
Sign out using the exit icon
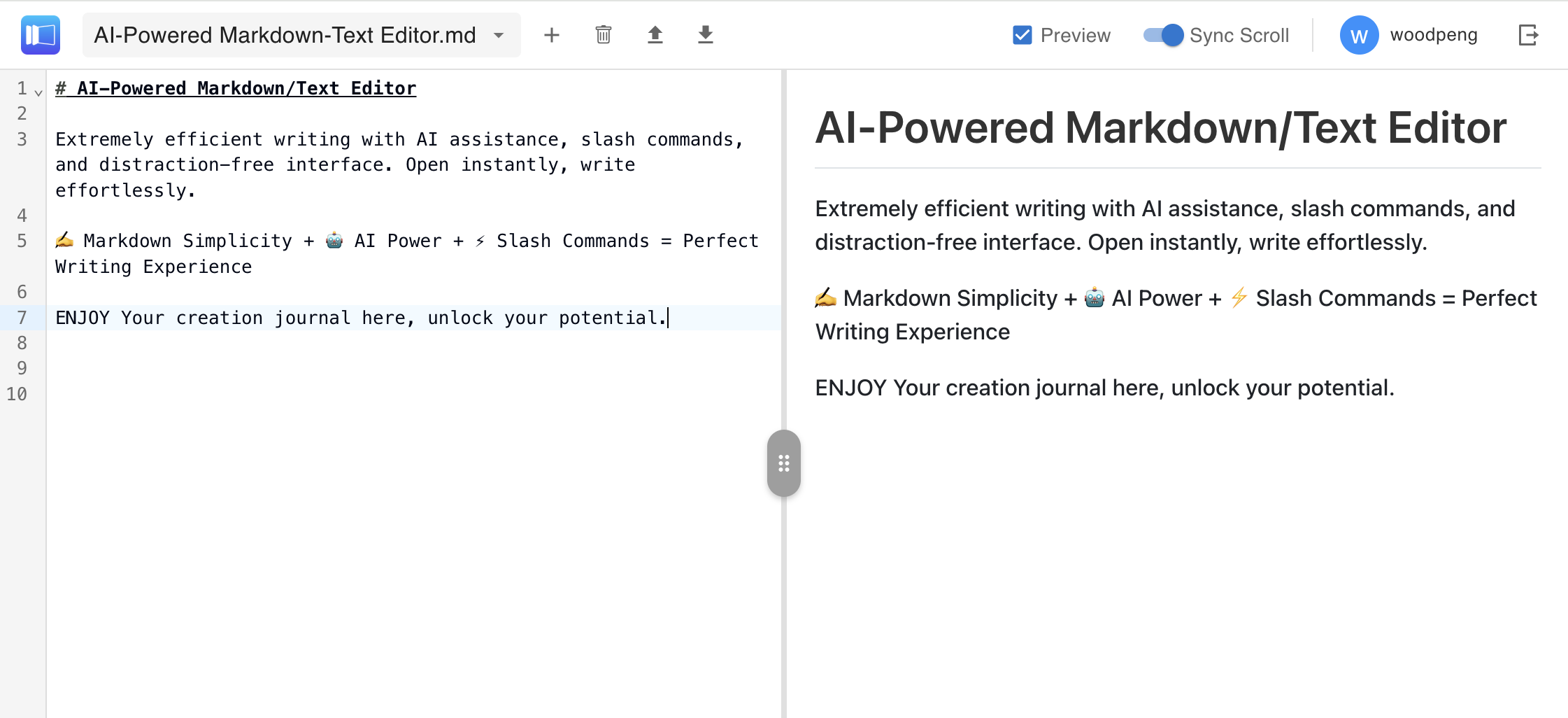tap(1529, 34)
